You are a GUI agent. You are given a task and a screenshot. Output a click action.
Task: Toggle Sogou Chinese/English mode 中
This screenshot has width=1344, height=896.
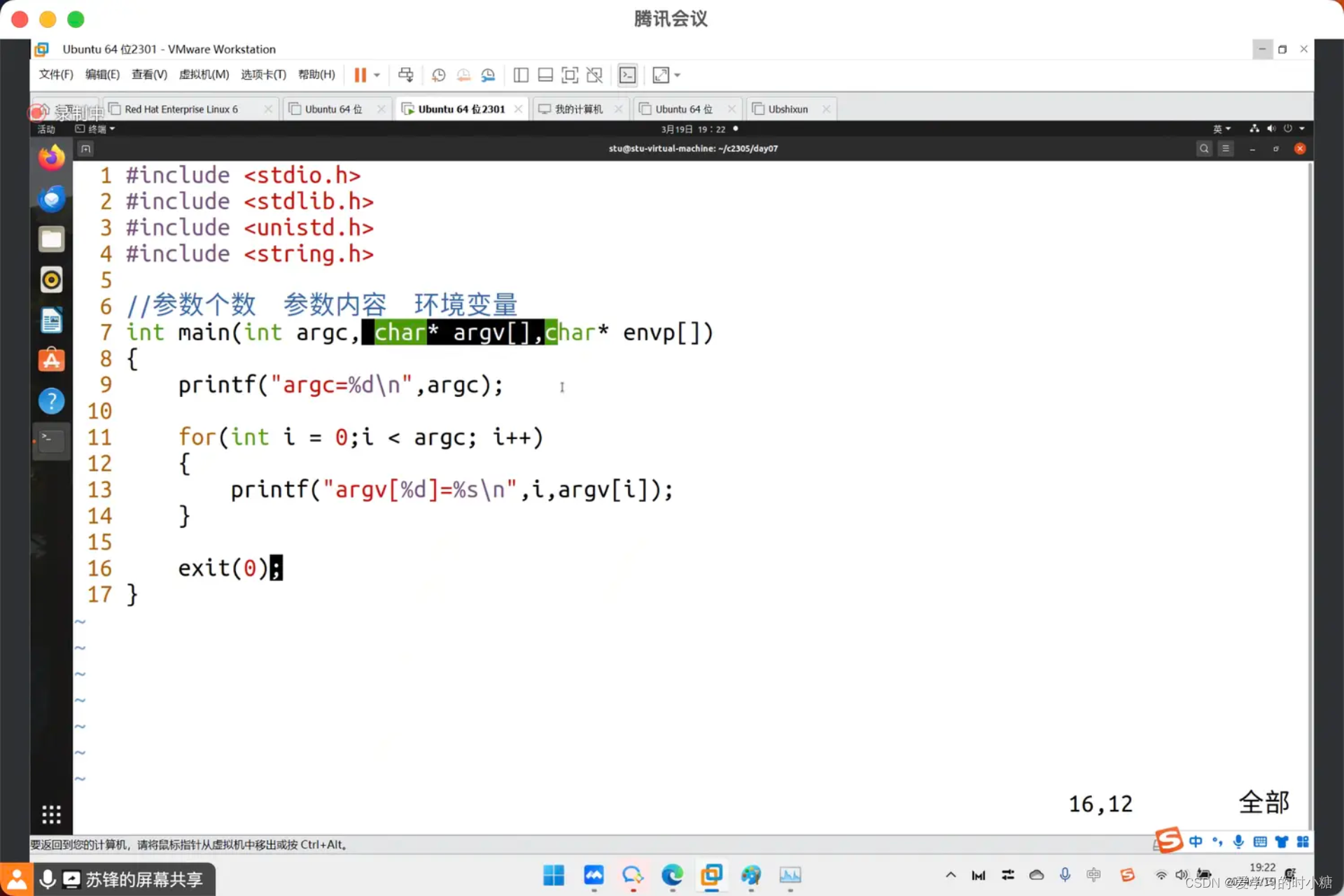[1196, 841]
